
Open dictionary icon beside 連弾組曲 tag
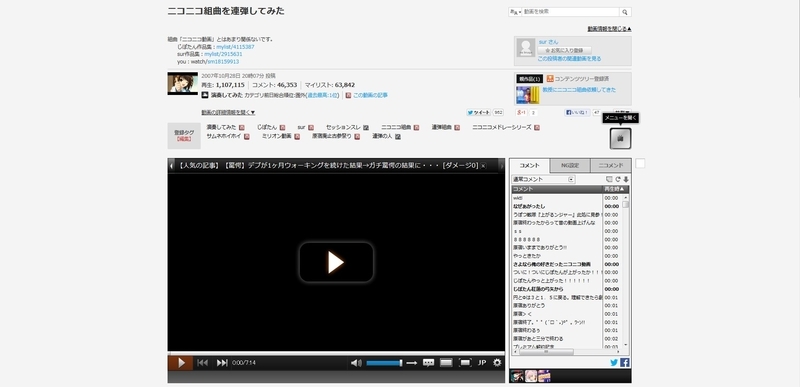tap(457, 128)
